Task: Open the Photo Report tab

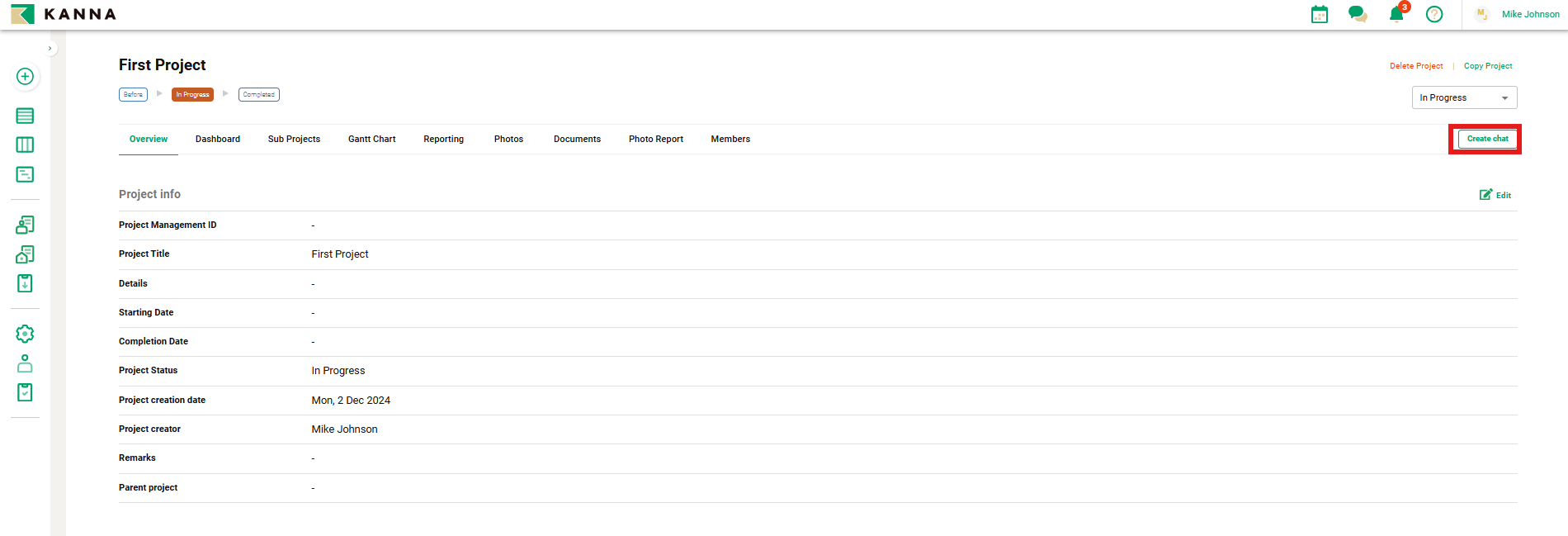Action: 655,139
